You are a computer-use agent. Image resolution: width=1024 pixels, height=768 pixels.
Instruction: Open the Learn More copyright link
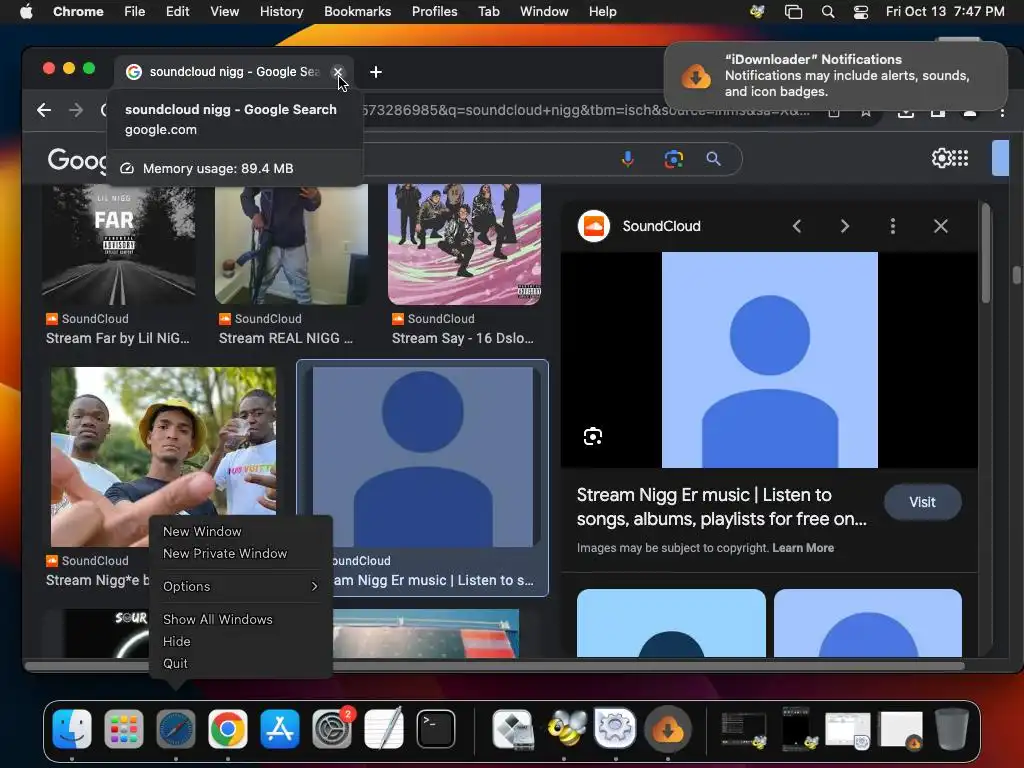(x=803, y=548)
